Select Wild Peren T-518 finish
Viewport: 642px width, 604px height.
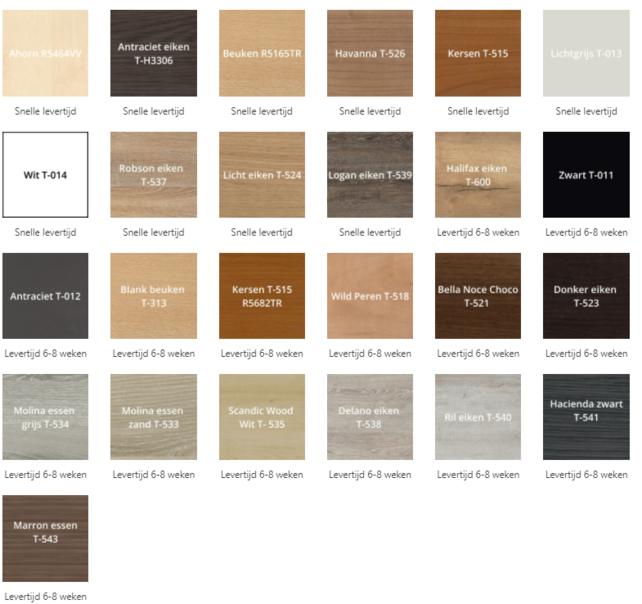[x=369, y=296]
